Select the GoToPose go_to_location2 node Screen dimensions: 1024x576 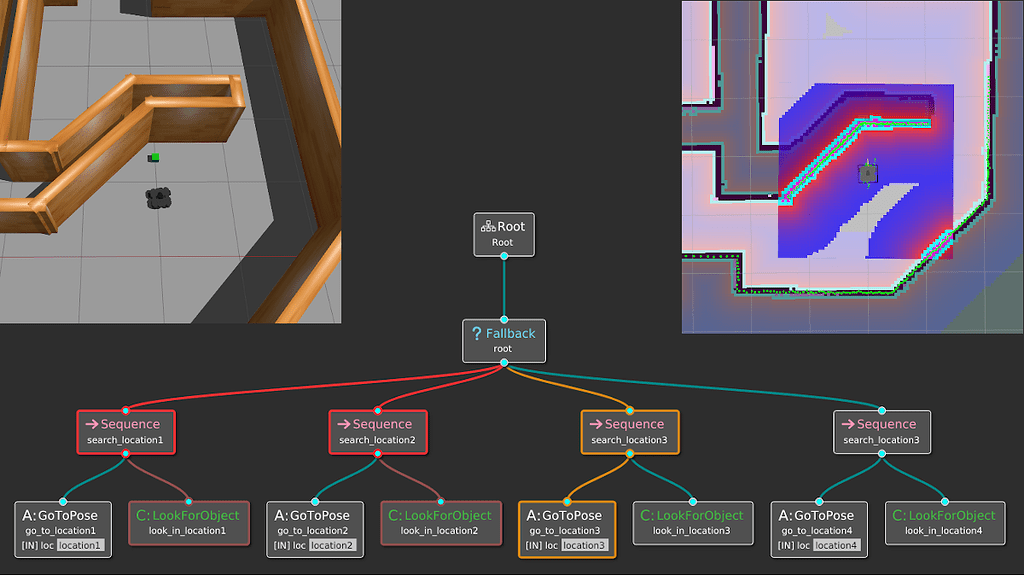[x=316, y=528]
